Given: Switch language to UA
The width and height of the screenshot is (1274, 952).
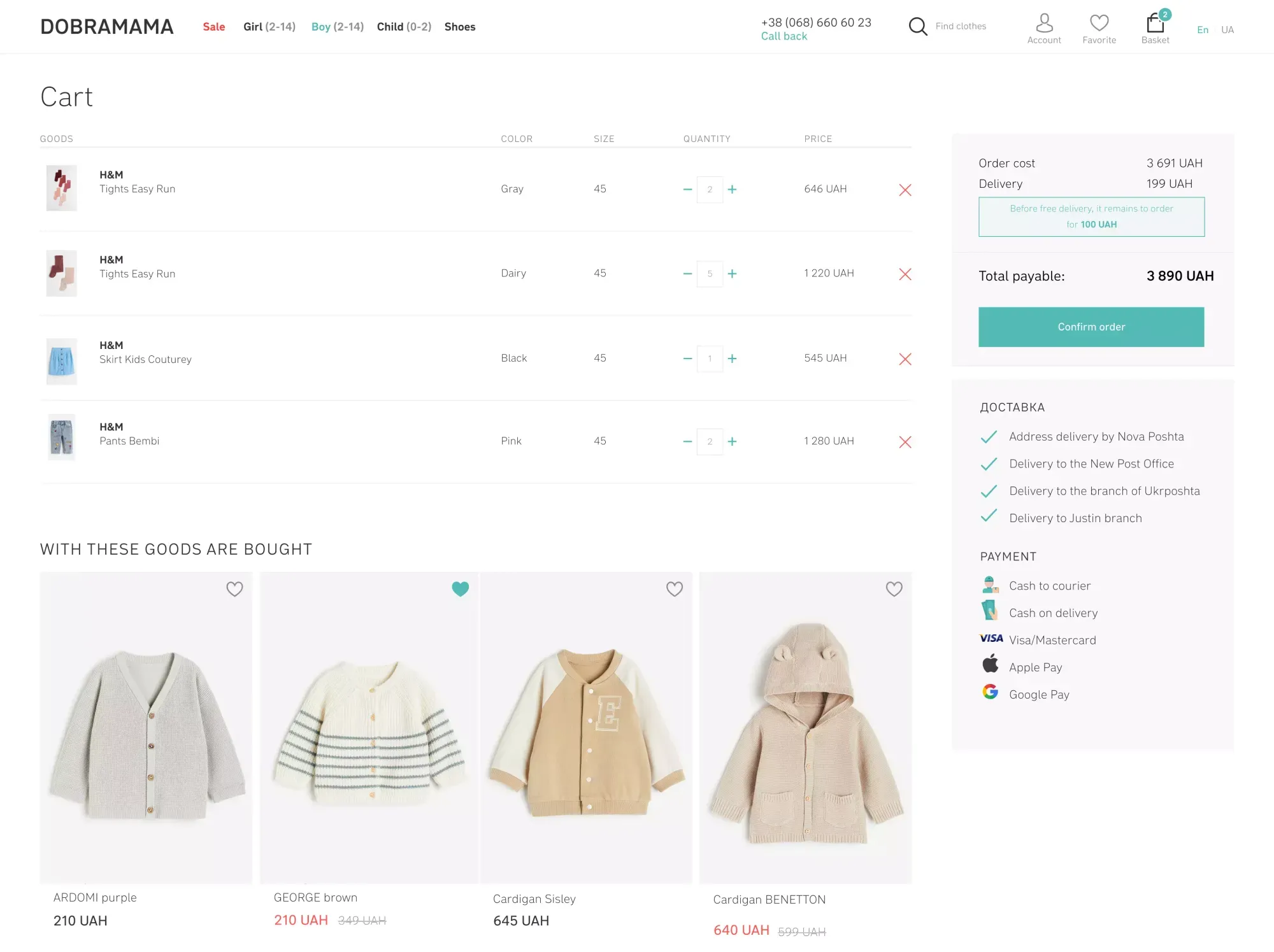Looking at the screenshot, I should pos(1227,30).
